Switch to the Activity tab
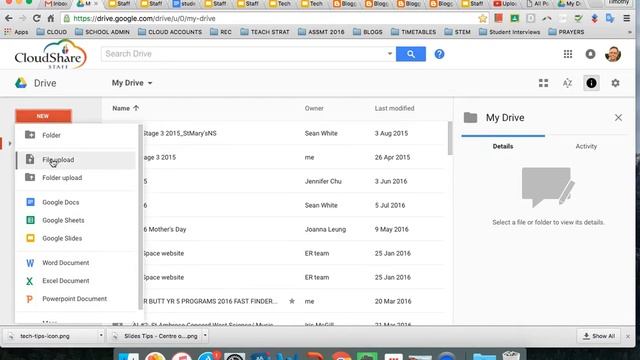Image resolution: width=640 pixels, height=360 pixels. [x=586, y=146]
